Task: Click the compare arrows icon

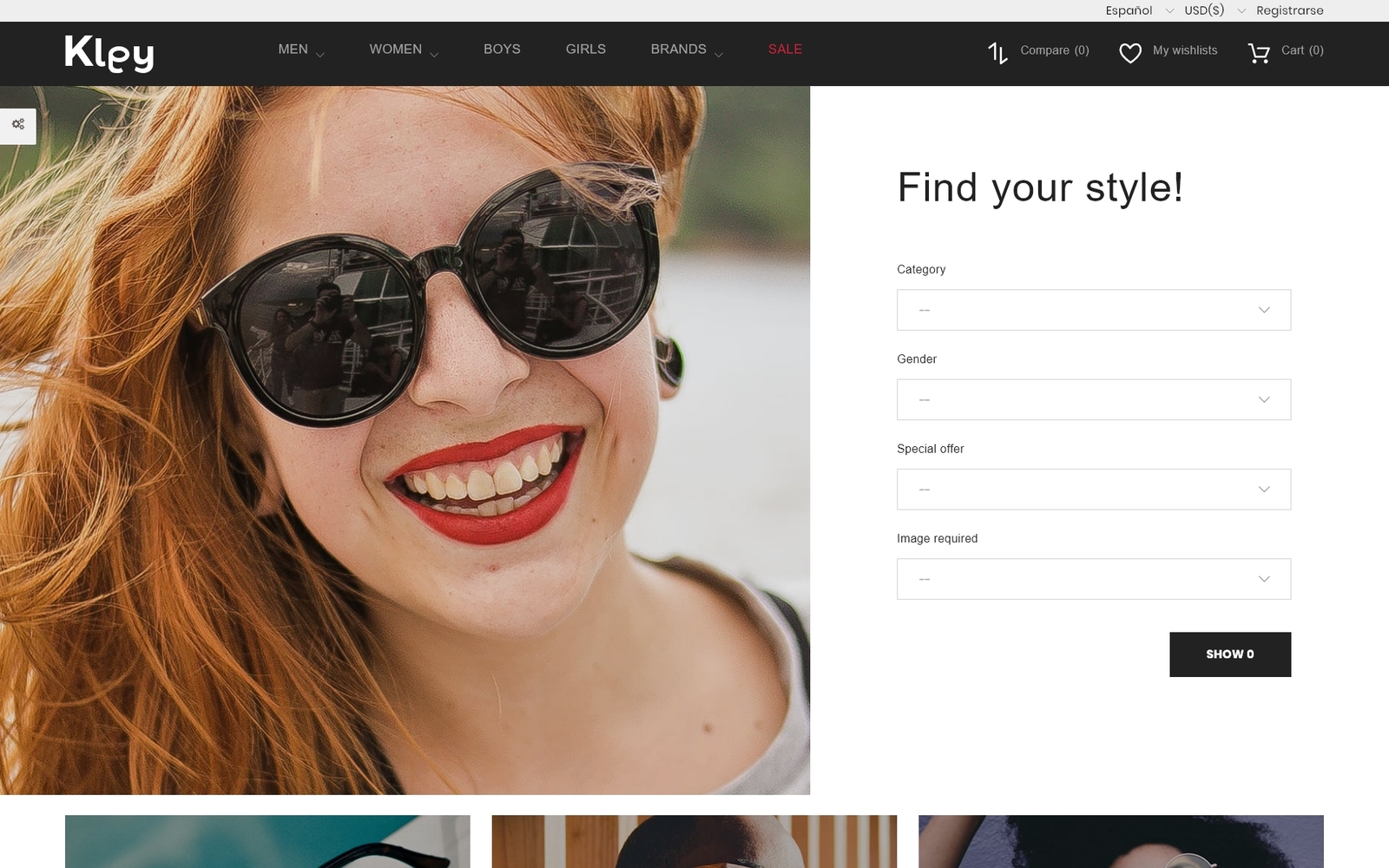Action: pos(997,53)
